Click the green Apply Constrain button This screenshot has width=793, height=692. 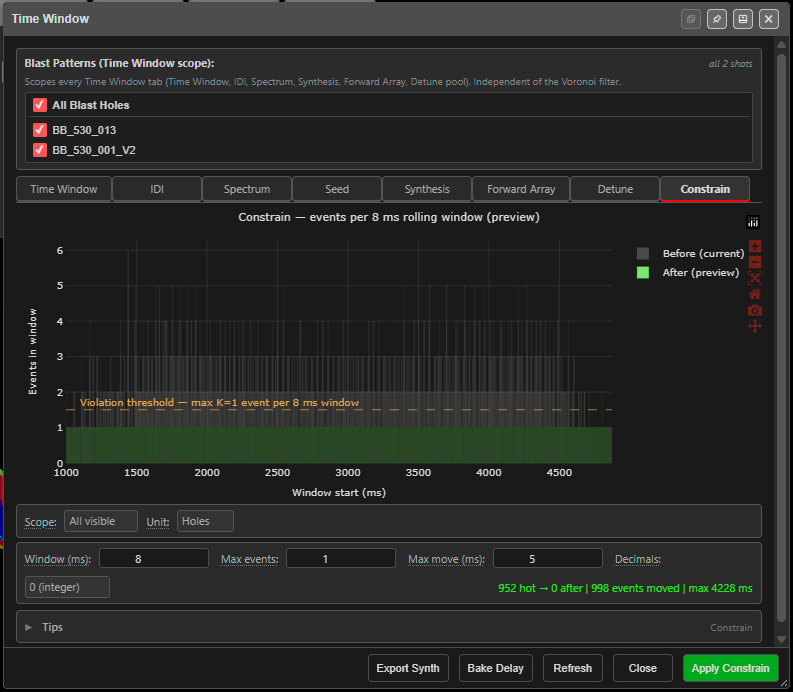(x=730, y=668)
